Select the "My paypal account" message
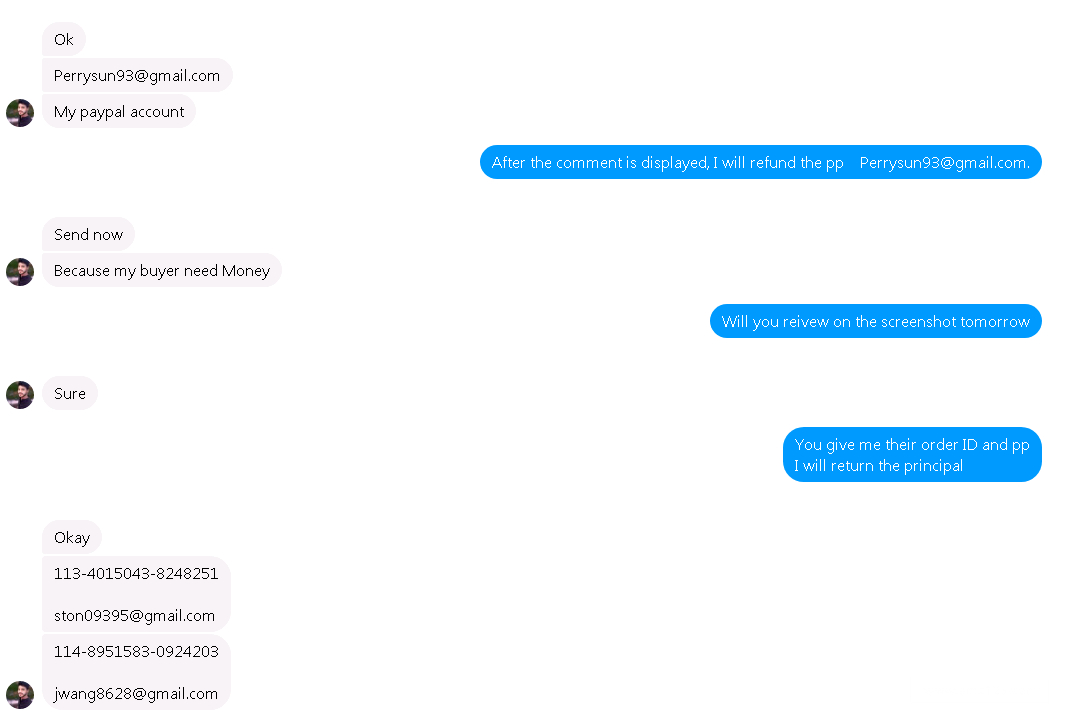 [119, 112]
